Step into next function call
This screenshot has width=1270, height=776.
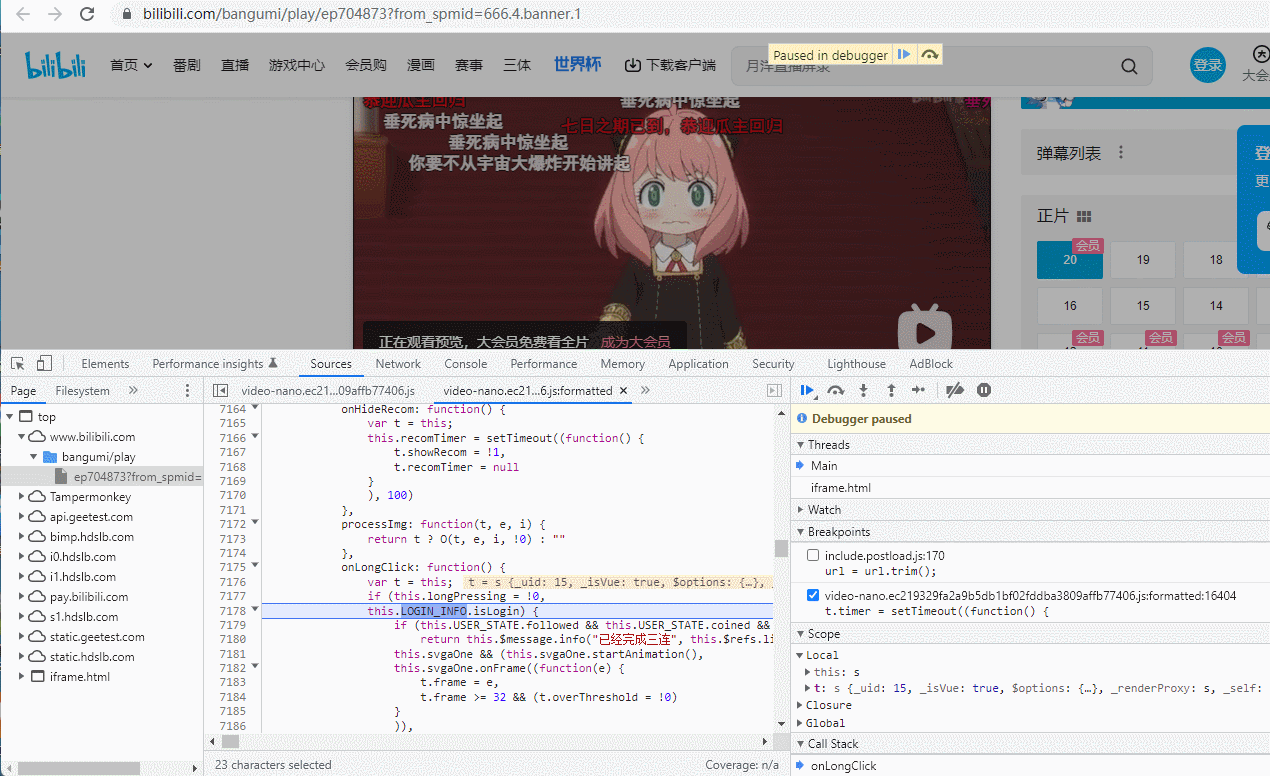(864, 390)
